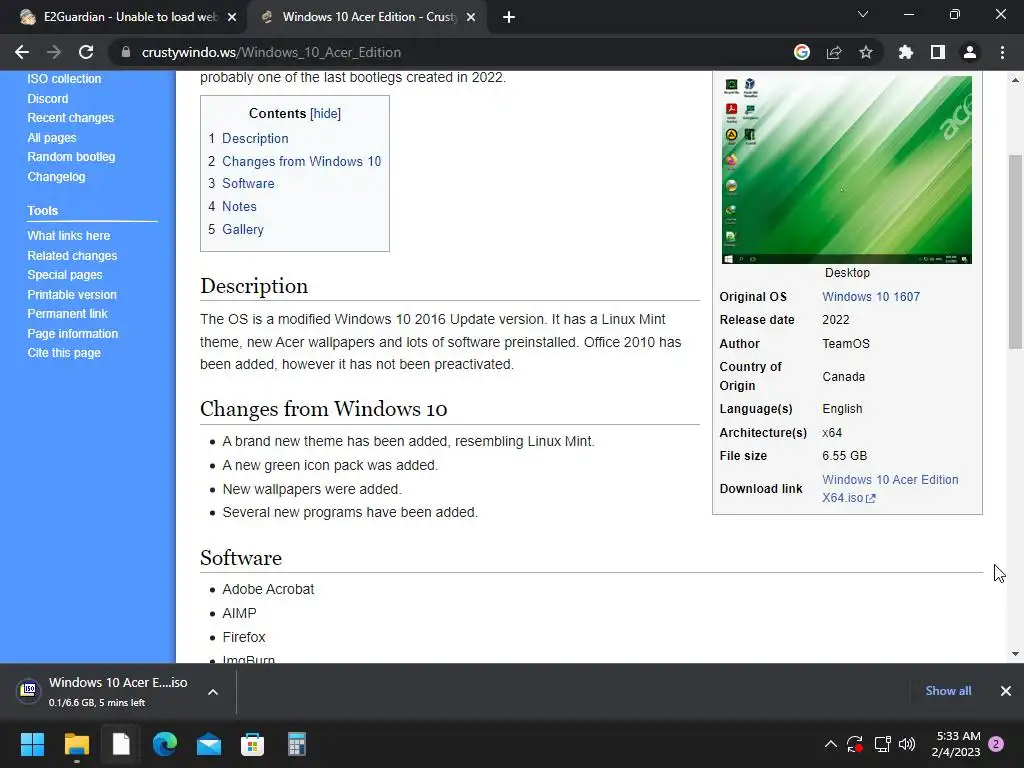Close the downloads bar
The image size is (1024, 768).
pyautogui.click(x=1006, y=691)
